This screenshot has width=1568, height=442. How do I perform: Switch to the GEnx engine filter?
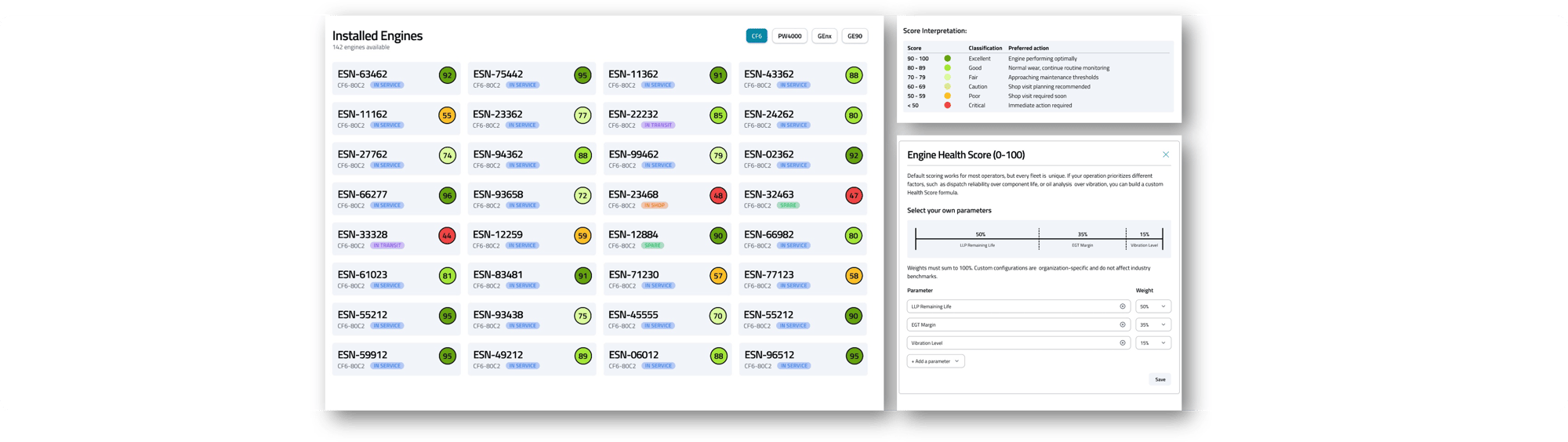[x=824, y=36]
